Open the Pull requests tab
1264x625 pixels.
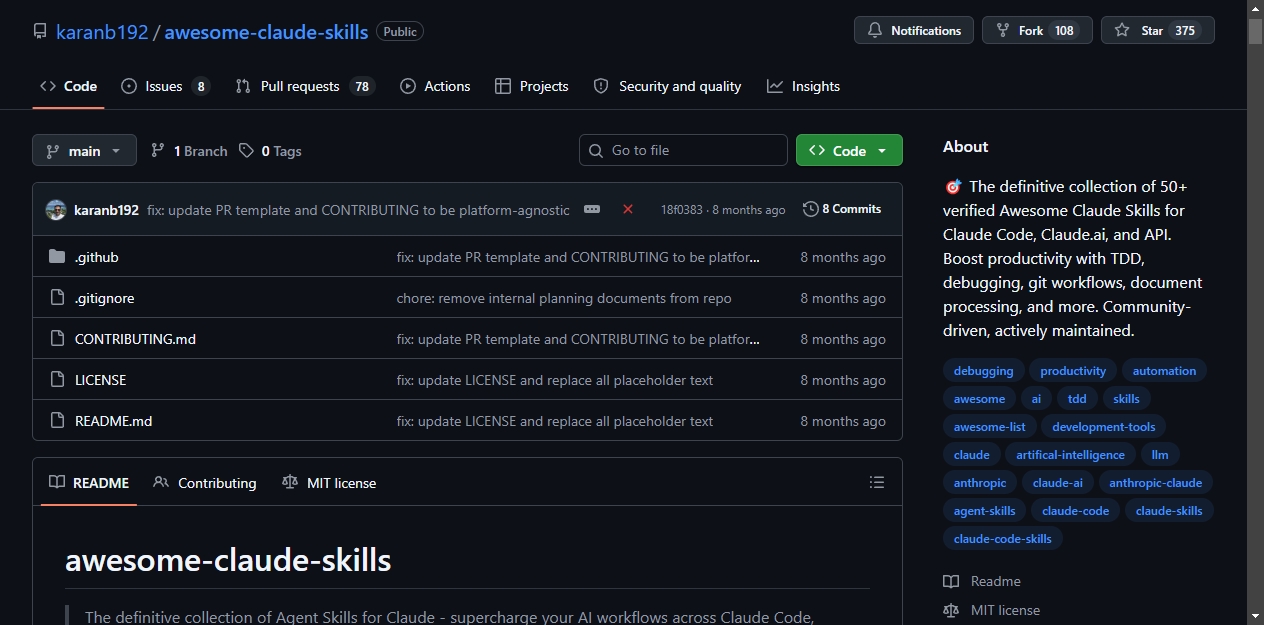(304, 86)
